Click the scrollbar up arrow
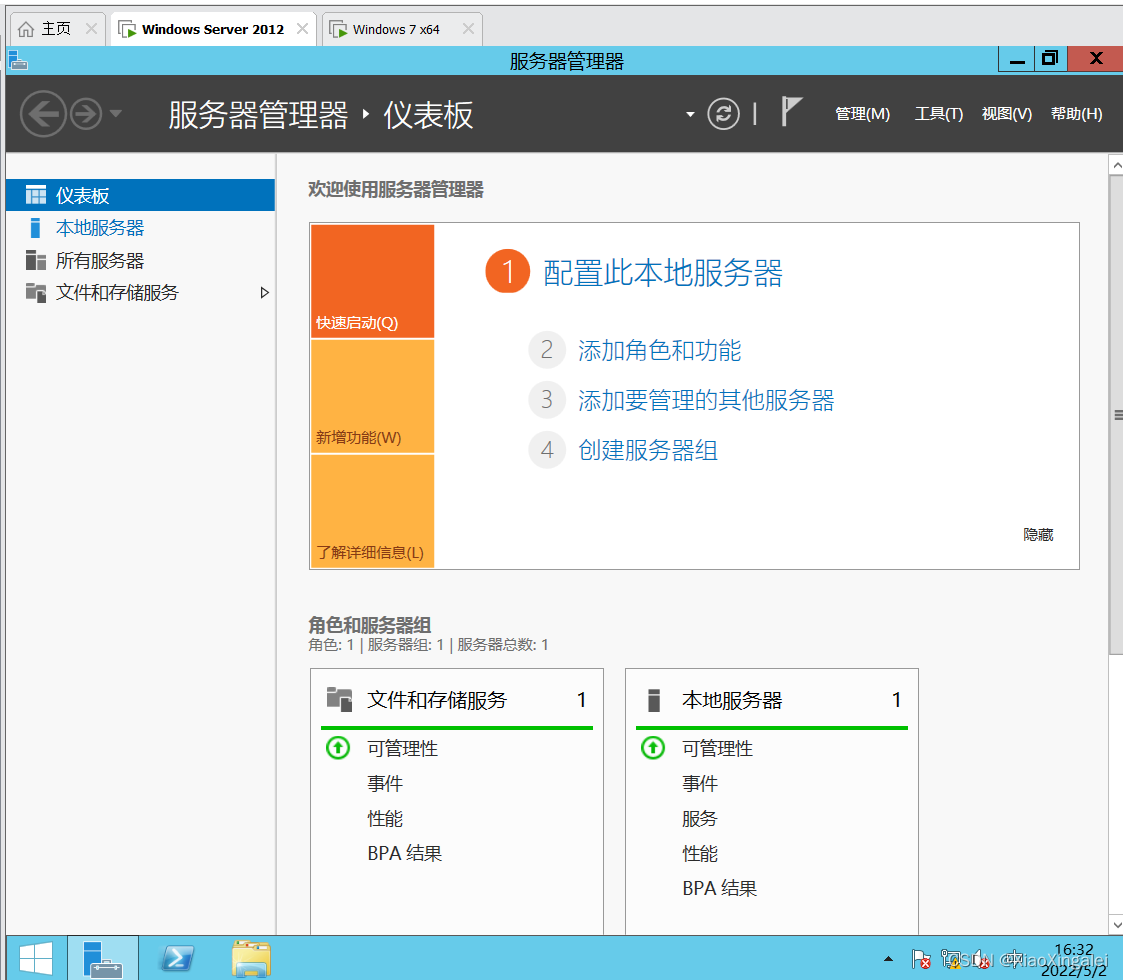 pyautogui.click(x=1116, y=165)
